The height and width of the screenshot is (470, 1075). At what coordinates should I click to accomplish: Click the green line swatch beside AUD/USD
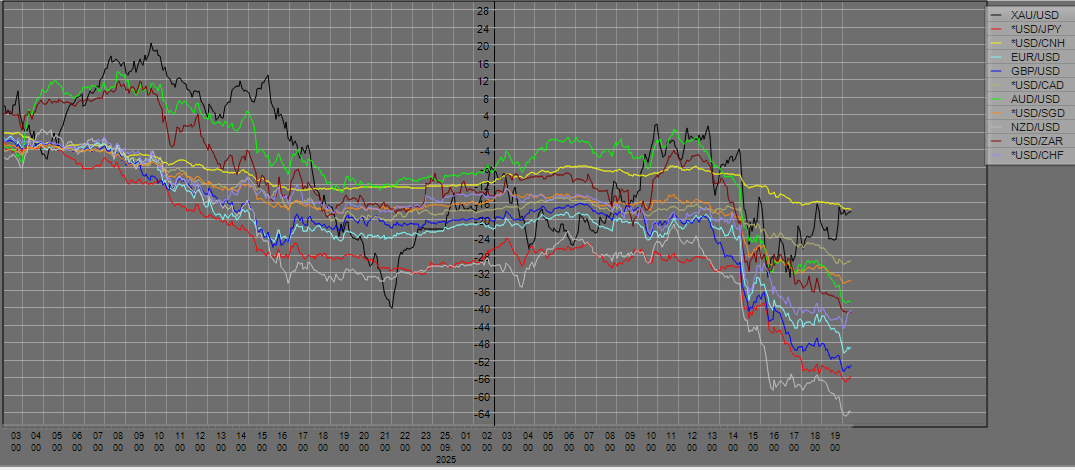point(996,99)
